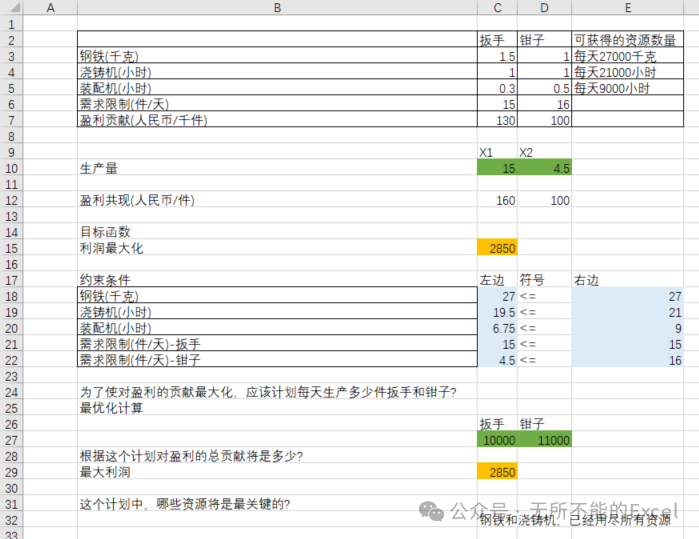Viewport: 699px width, 539px height.
Task: Select cell 每天21000小时
Action: tap(627, 72)
